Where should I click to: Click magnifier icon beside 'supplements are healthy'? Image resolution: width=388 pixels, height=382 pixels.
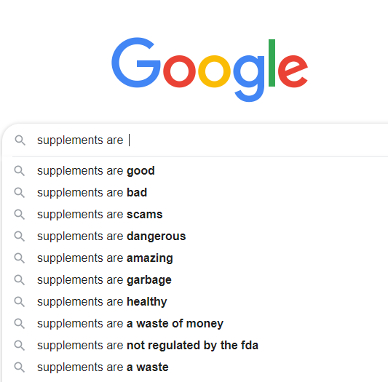tap(19, 302)
